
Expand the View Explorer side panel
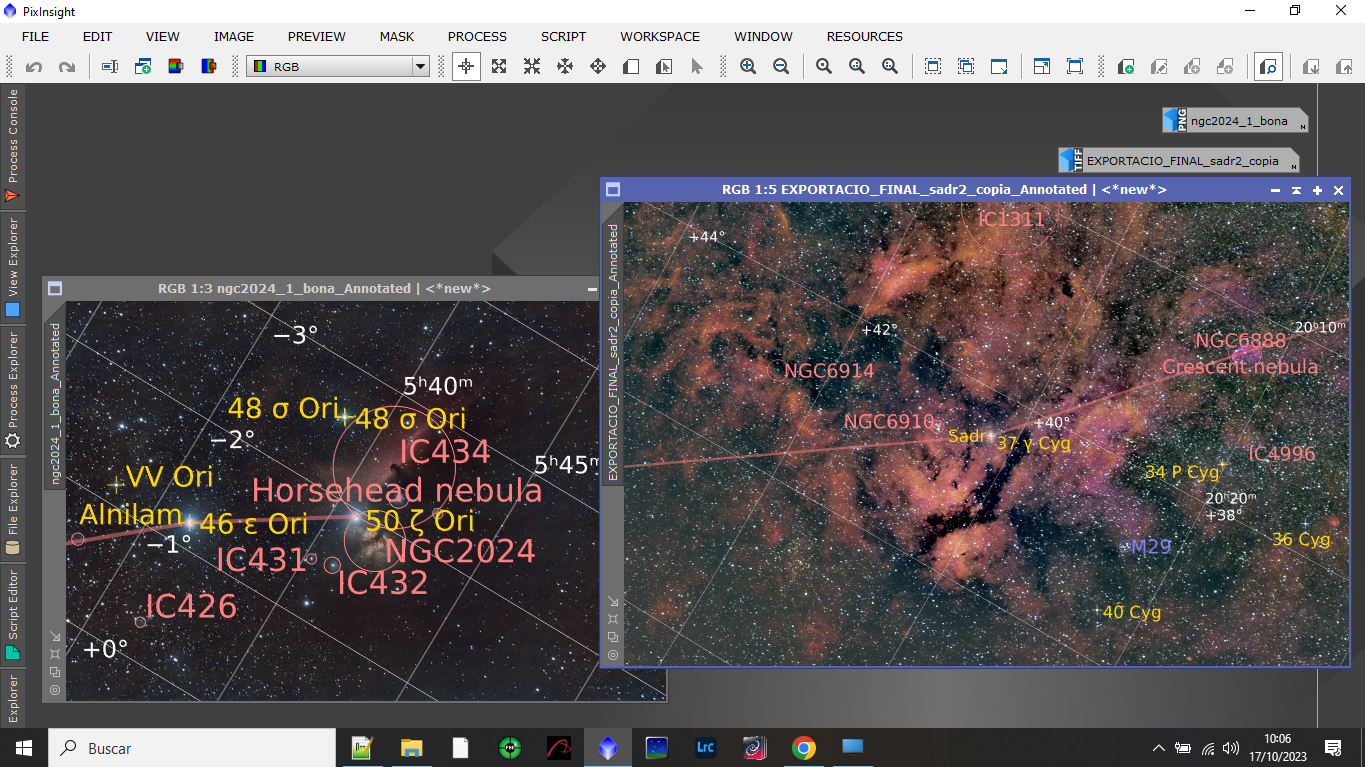(12, 269)
